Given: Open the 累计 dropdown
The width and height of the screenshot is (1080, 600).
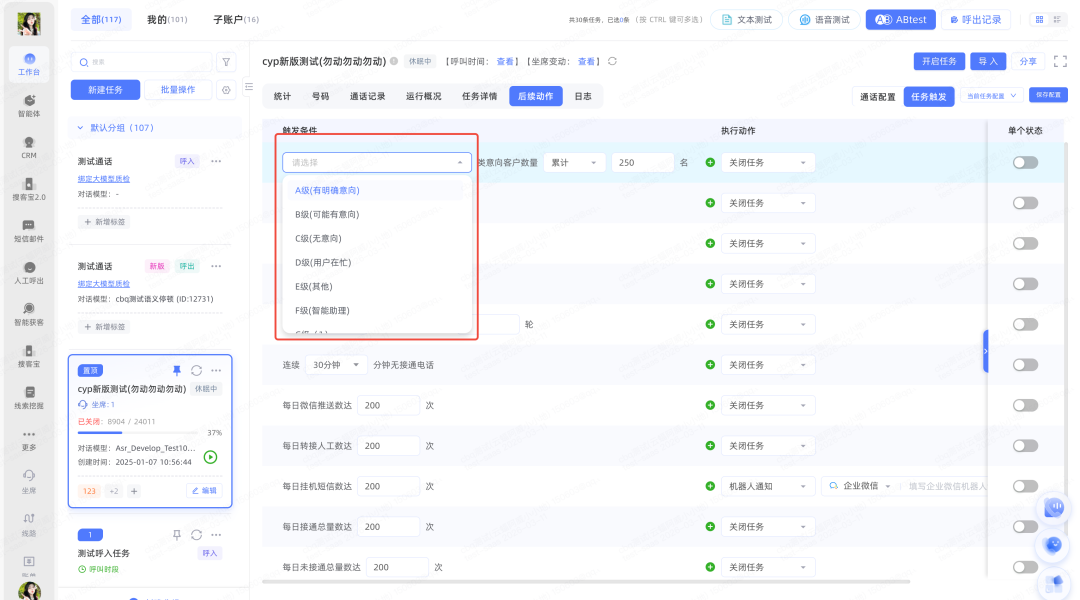Looking at the screenshot, I should click(575, 162).
